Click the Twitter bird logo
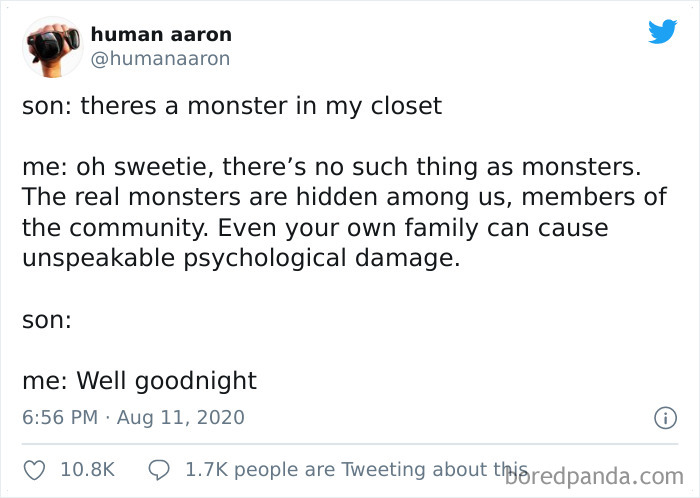Screen dimensions: 700x498 click(662, 32)
